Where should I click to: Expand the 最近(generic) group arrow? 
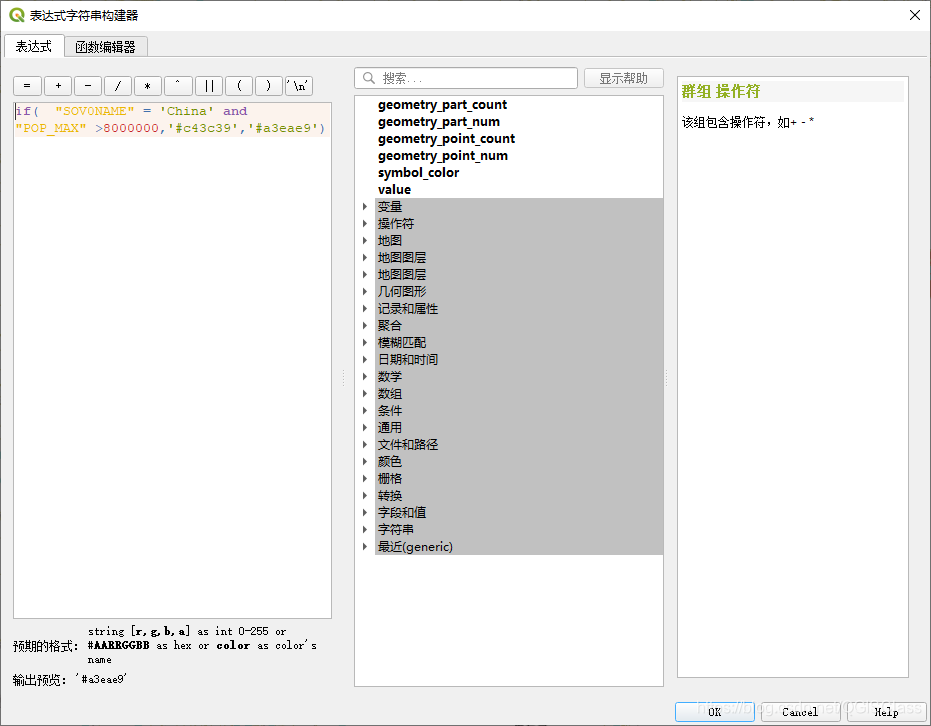click(x=365, y=546)
